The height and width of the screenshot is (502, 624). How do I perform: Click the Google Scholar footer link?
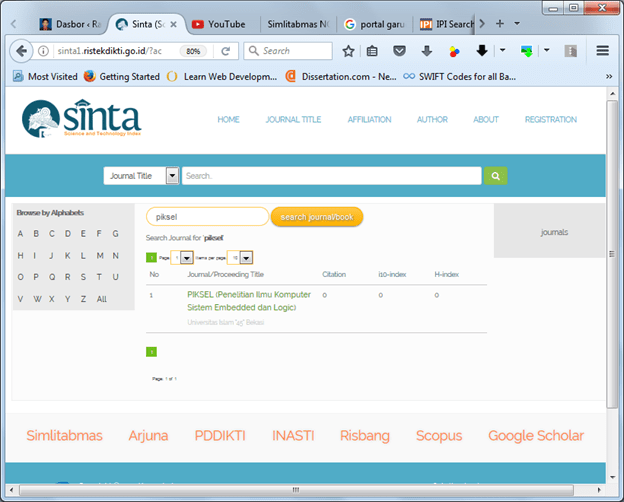(x=535, y=436)
